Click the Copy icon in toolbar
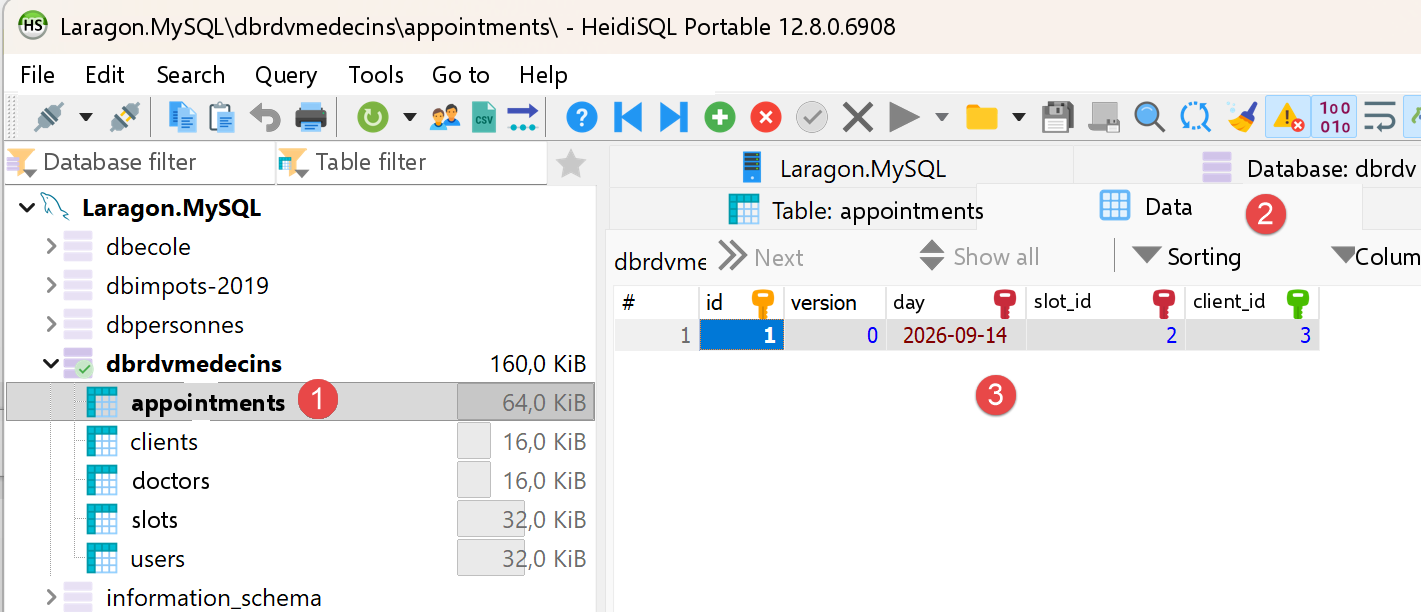The width and height of the screenshot is (1421, 612). (182, 117)
